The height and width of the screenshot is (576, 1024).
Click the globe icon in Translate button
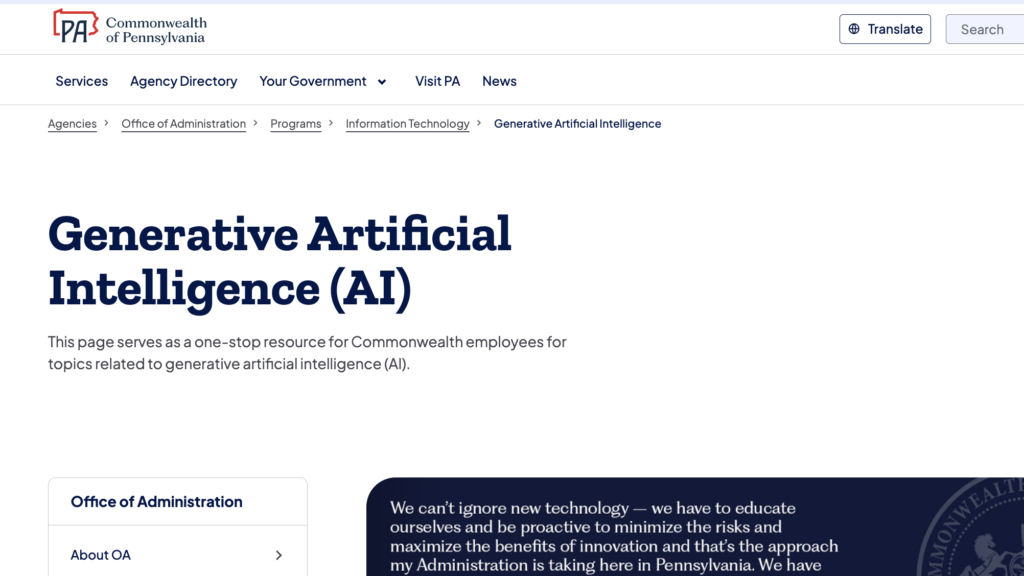tap(854, 29)
